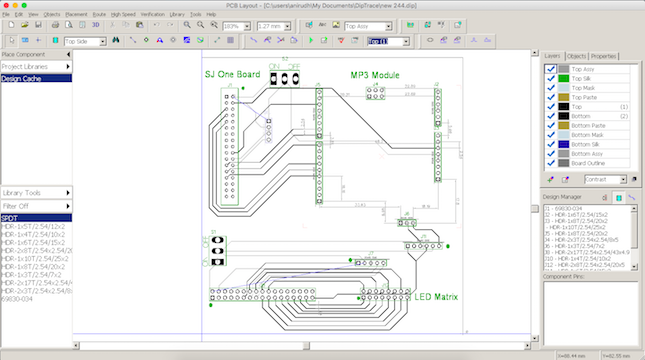Select 69830-034 in component list
This screenshot has width=645, height=360.
pyautogui.click(x=36, y=299)
